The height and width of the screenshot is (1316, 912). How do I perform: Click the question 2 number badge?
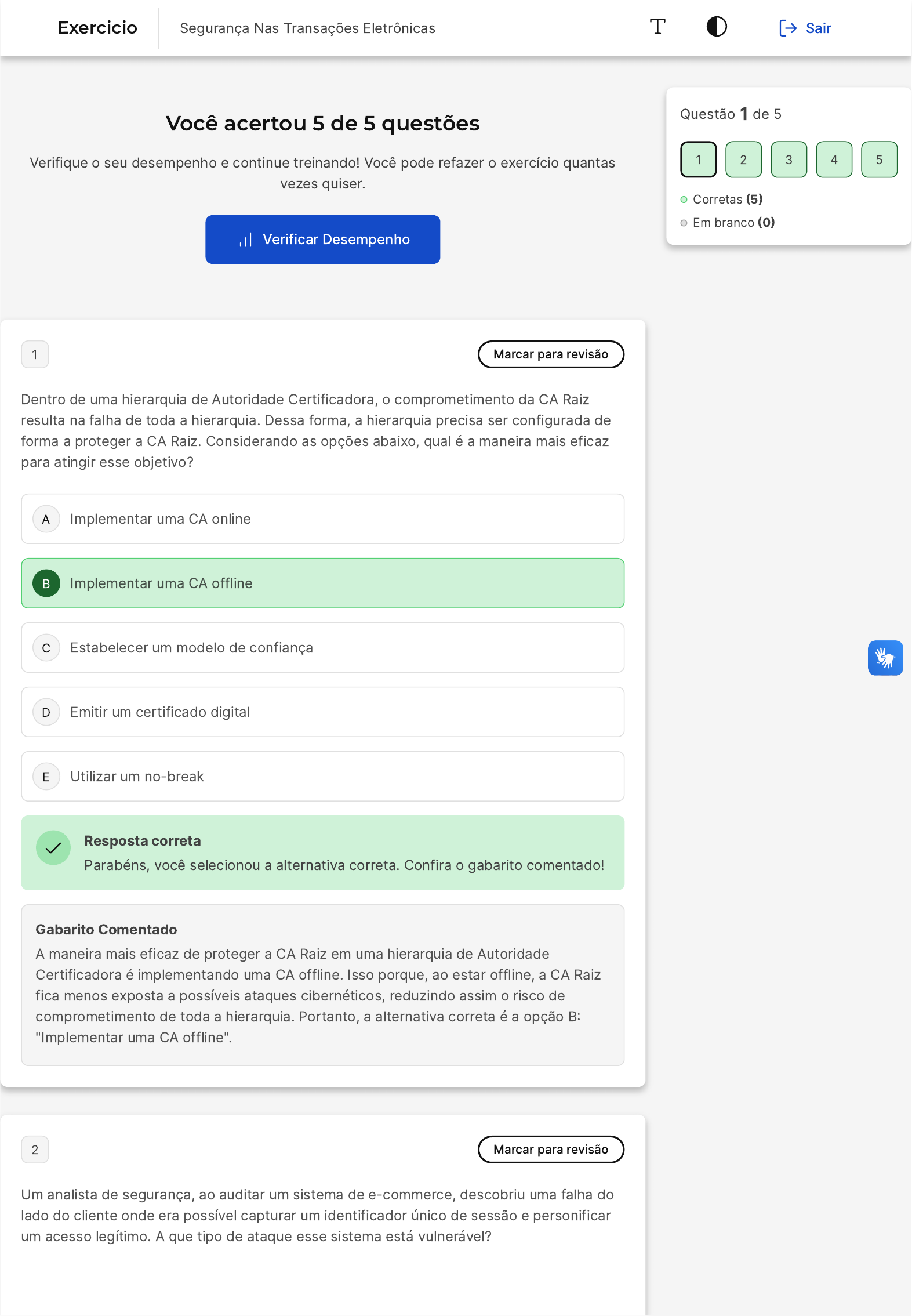[35, 1150]
